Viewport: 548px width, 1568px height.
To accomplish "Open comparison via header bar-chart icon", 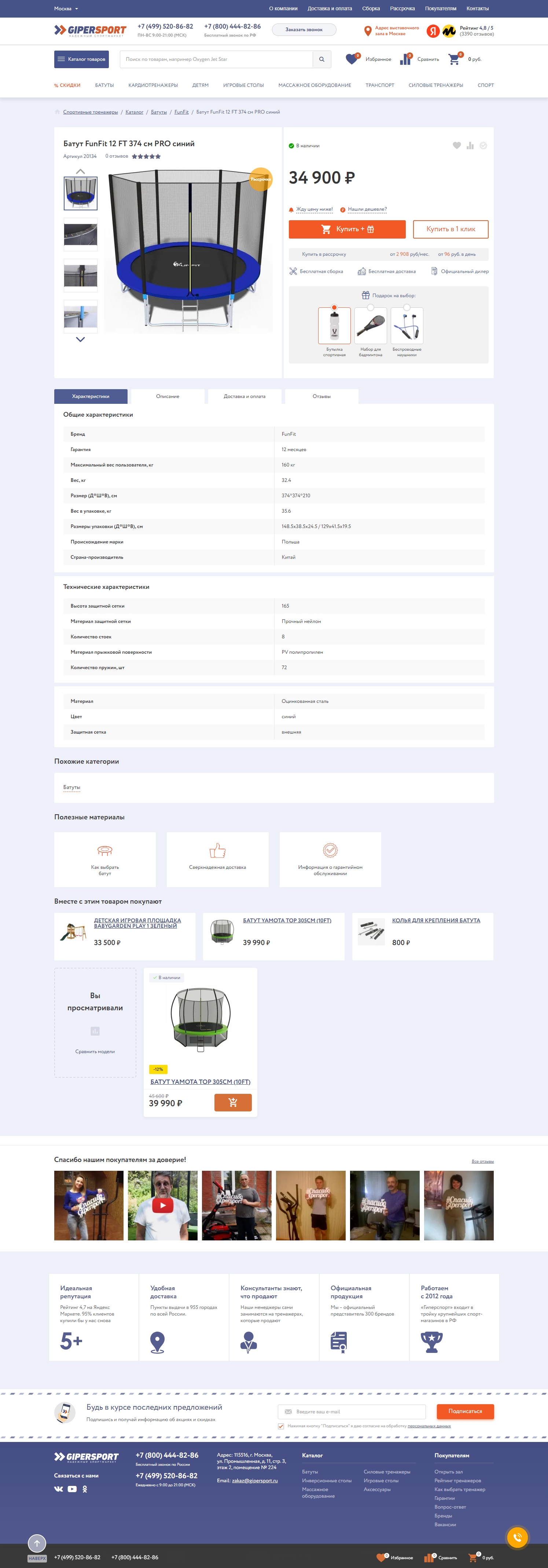I will coord(405,59).
